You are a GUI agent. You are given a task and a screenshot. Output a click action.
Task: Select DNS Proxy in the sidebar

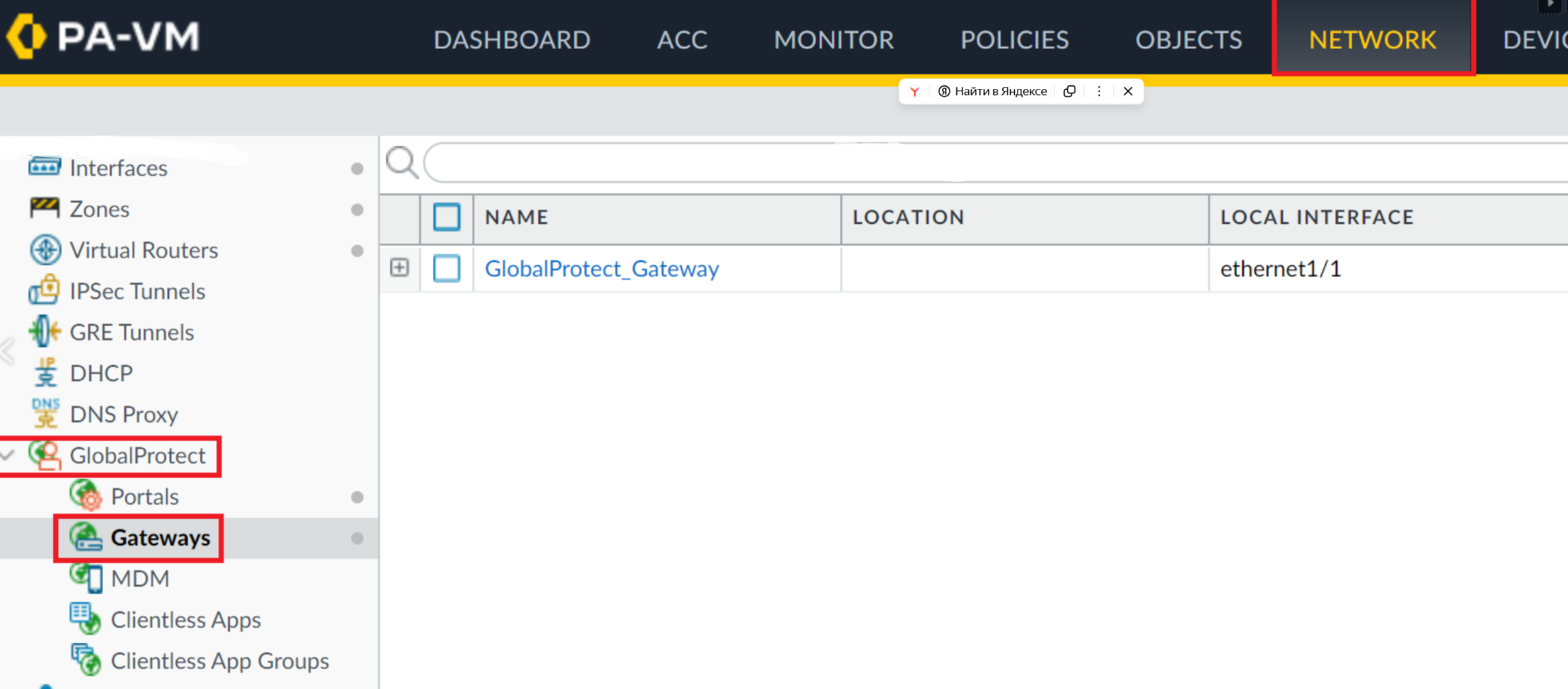tap(124, 414)
